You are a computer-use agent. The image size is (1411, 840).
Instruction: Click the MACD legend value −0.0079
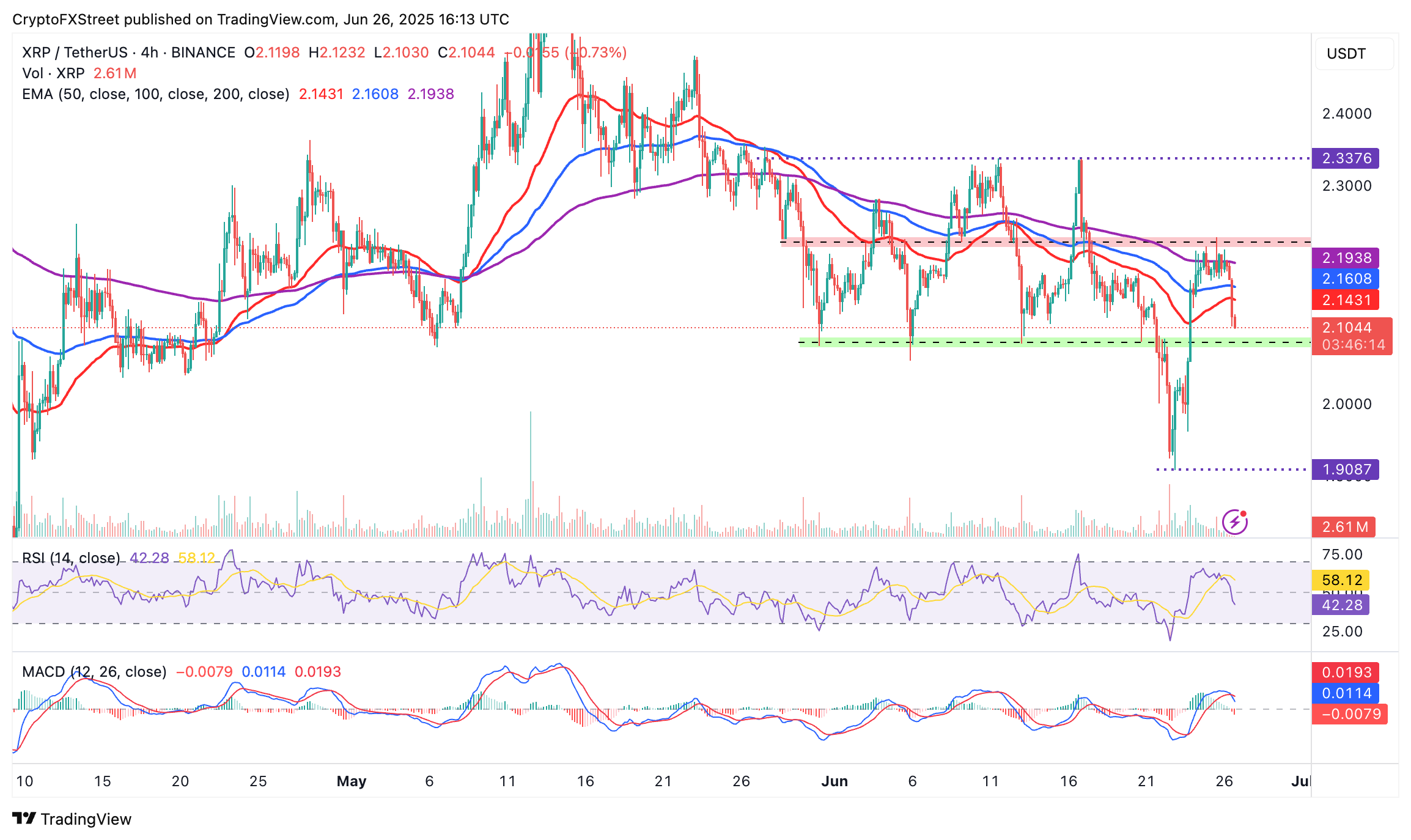pyautogui.click(x=204, y=671)
